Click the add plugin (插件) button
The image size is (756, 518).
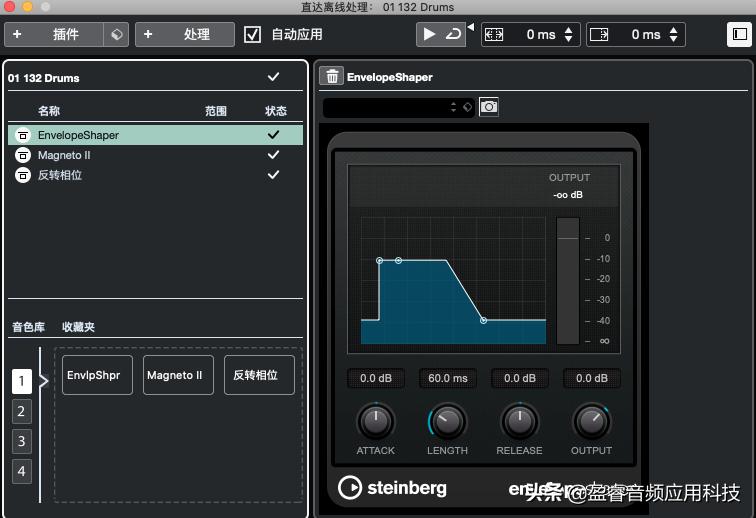click(54, 34)
